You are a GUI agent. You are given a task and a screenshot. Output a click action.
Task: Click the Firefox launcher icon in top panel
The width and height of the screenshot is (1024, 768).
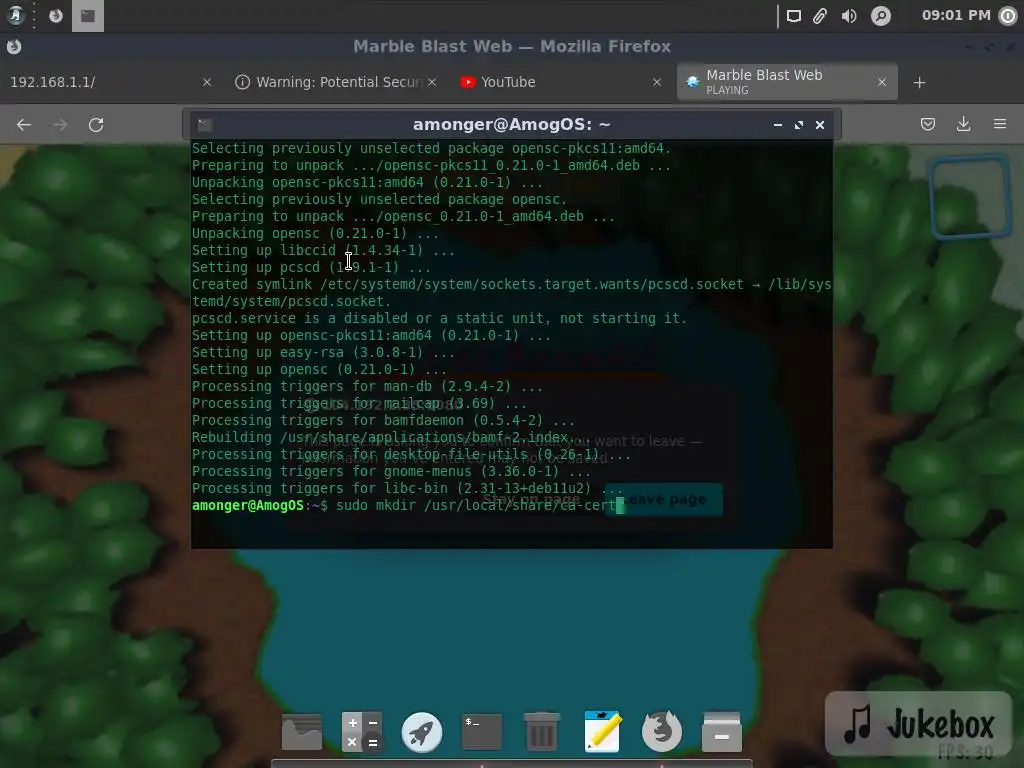tap(56, 16)
